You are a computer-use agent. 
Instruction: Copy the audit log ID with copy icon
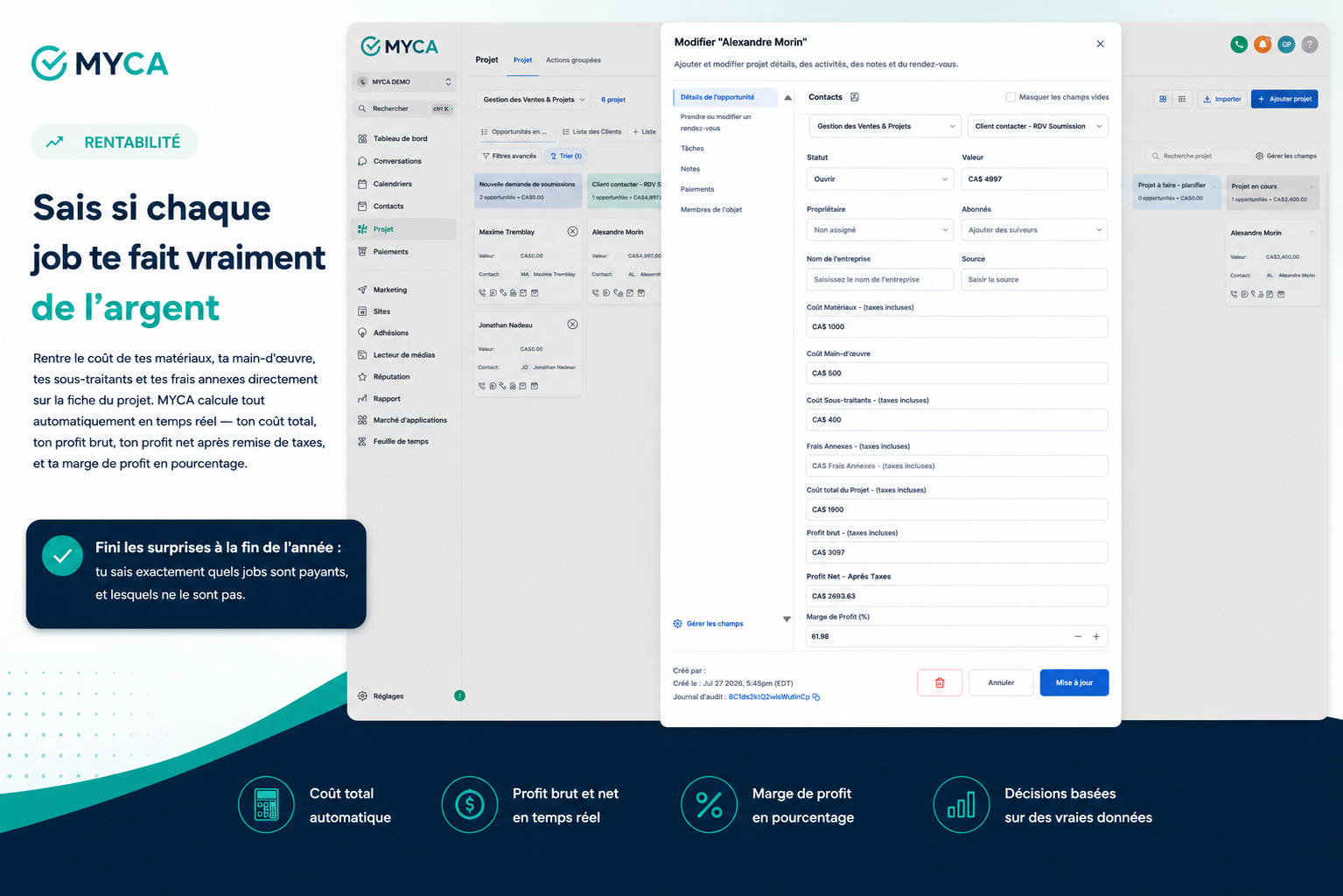[x=816, y=697]
